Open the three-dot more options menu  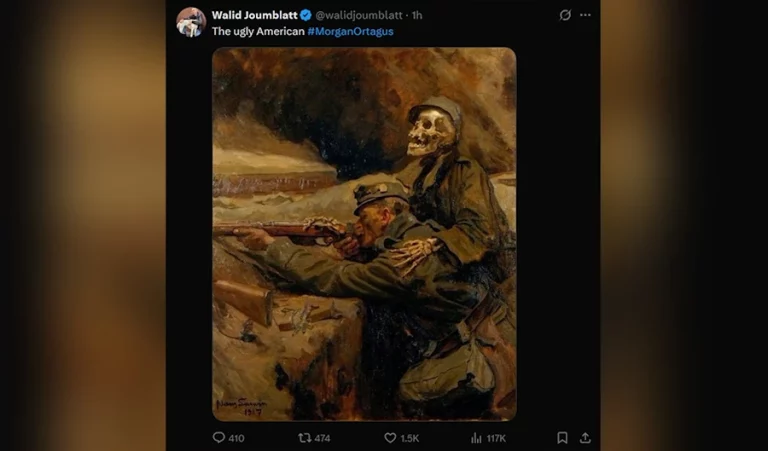[585, 15]
